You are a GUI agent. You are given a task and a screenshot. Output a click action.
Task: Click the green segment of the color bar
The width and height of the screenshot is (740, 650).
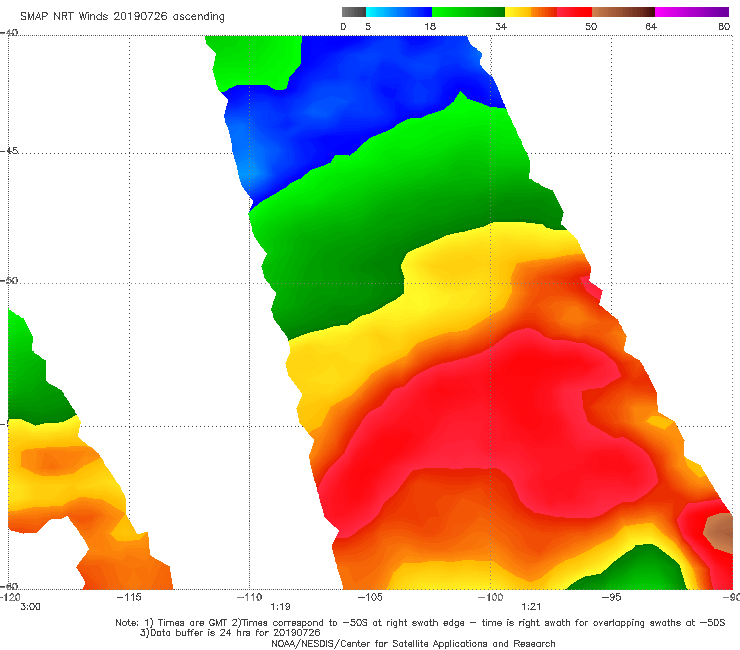[x=468, y=12]
